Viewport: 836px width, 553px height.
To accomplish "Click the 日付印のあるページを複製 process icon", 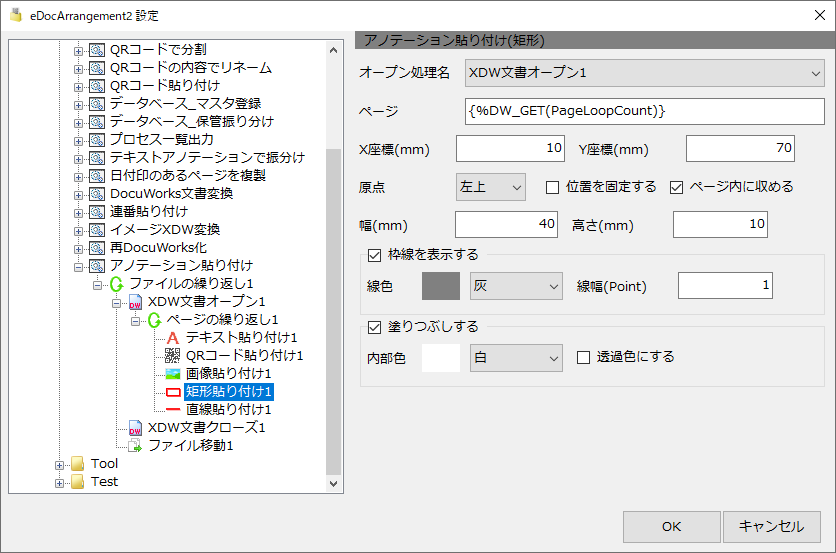I will tap(97, 176).
